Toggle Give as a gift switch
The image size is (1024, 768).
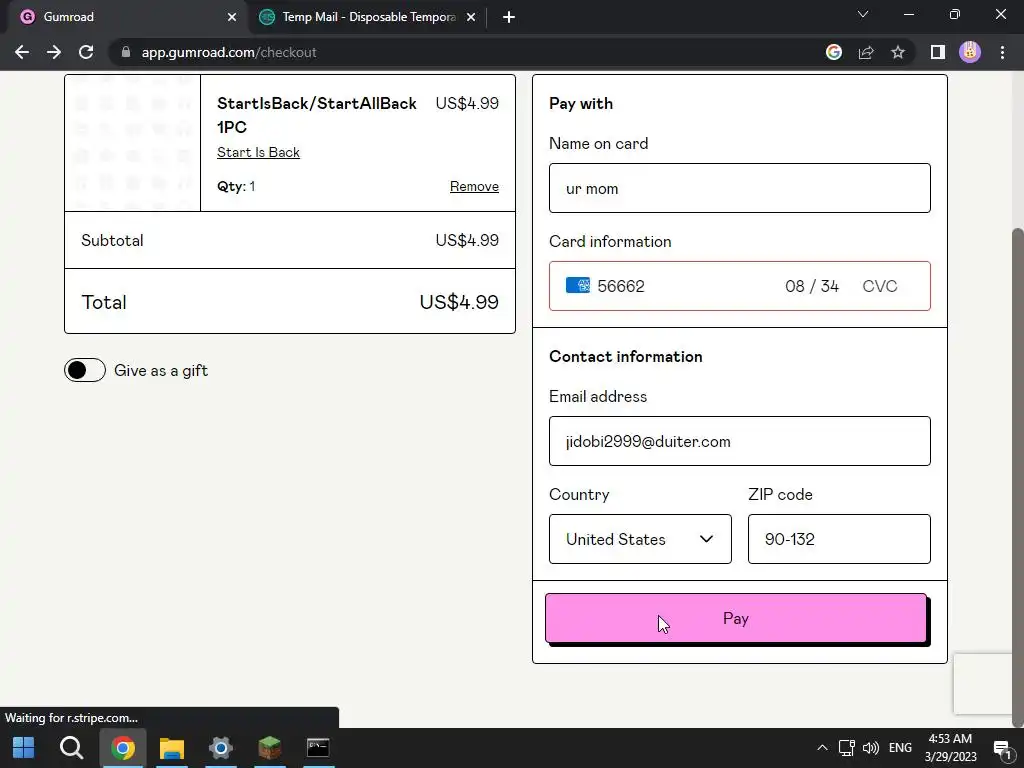pyautogui.click(x=85, y=370)
